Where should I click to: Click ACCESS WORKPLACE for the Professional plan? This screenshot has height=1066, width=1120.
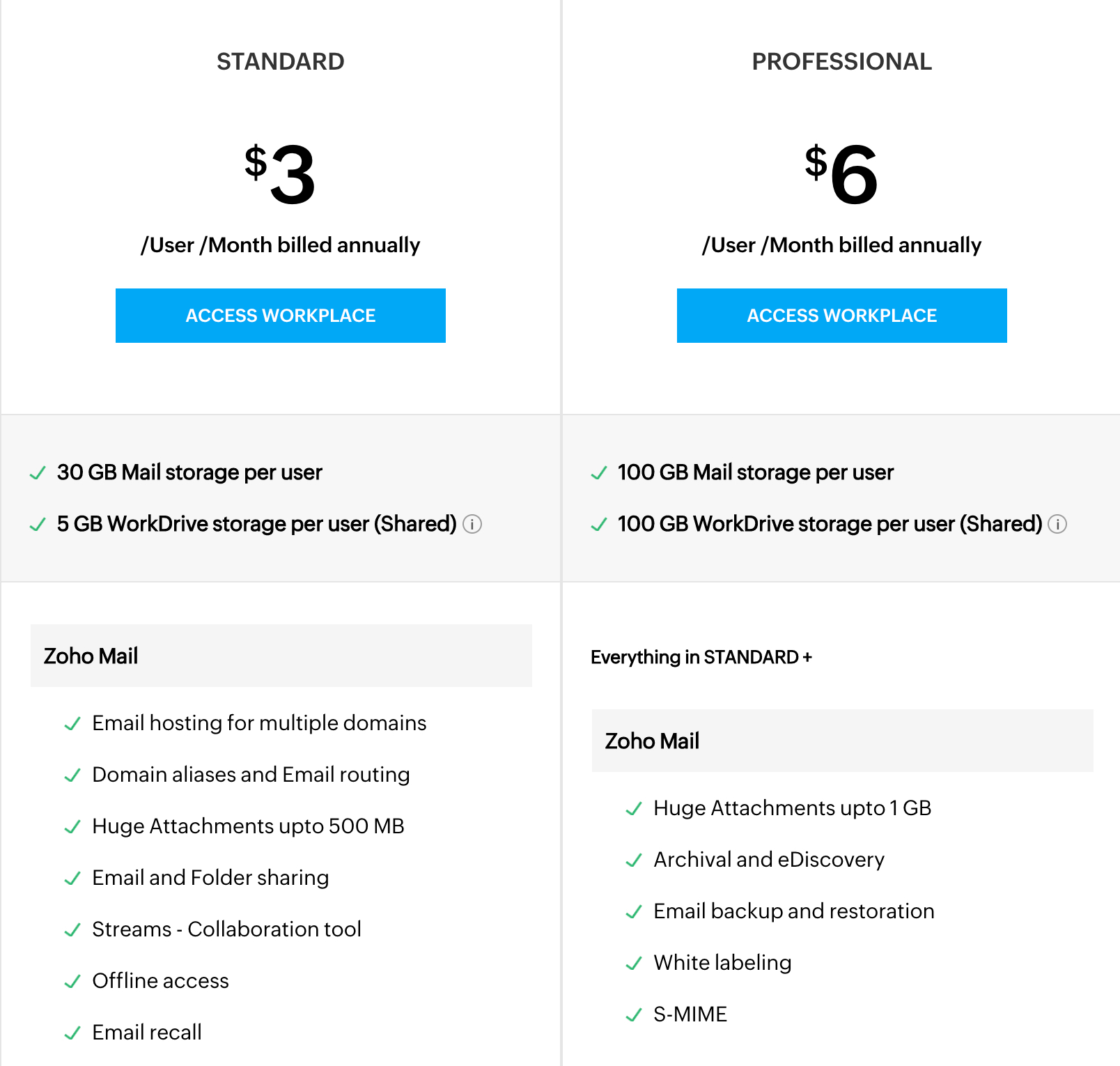pyautogui.click(x=841, y=316)
